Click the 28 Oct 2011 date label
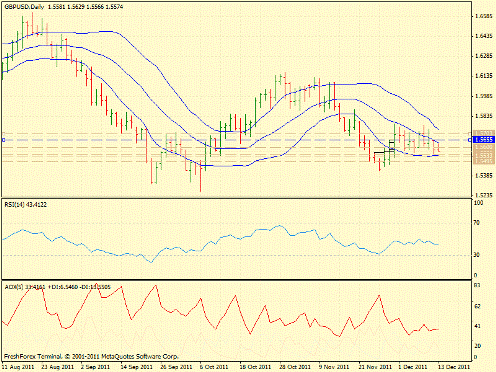 [295, 367]
